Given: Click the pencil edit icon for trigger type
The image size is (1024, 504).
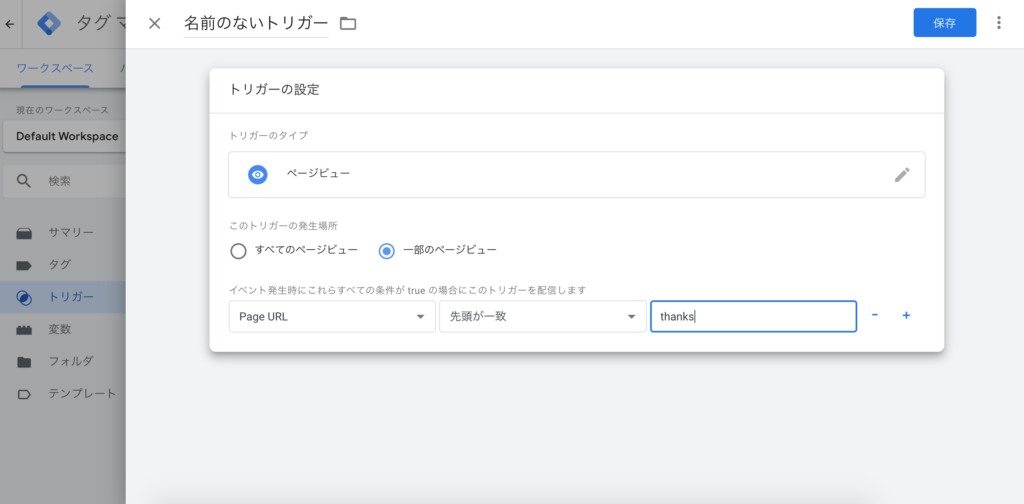Looking at the screenshot, I should tap(902, 175).
